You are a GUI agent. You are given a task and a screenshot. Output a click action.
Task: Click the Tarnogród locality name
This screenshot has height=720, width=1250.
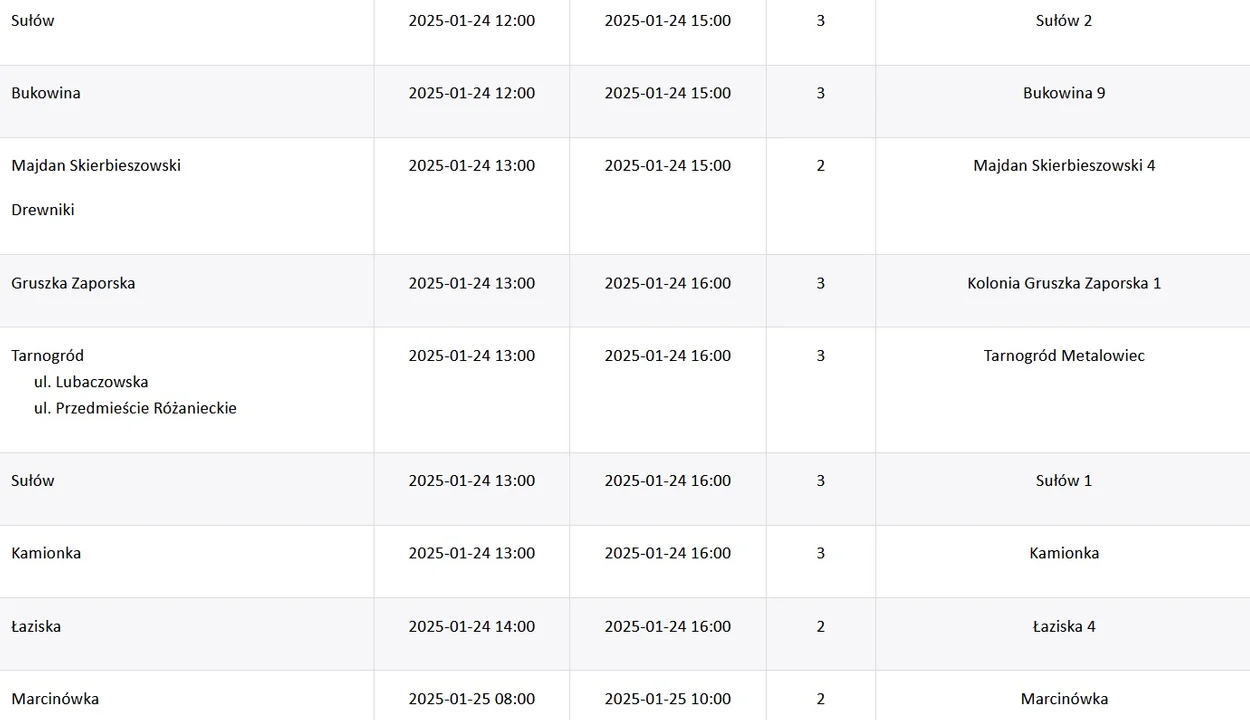click(x=48, y=356)
